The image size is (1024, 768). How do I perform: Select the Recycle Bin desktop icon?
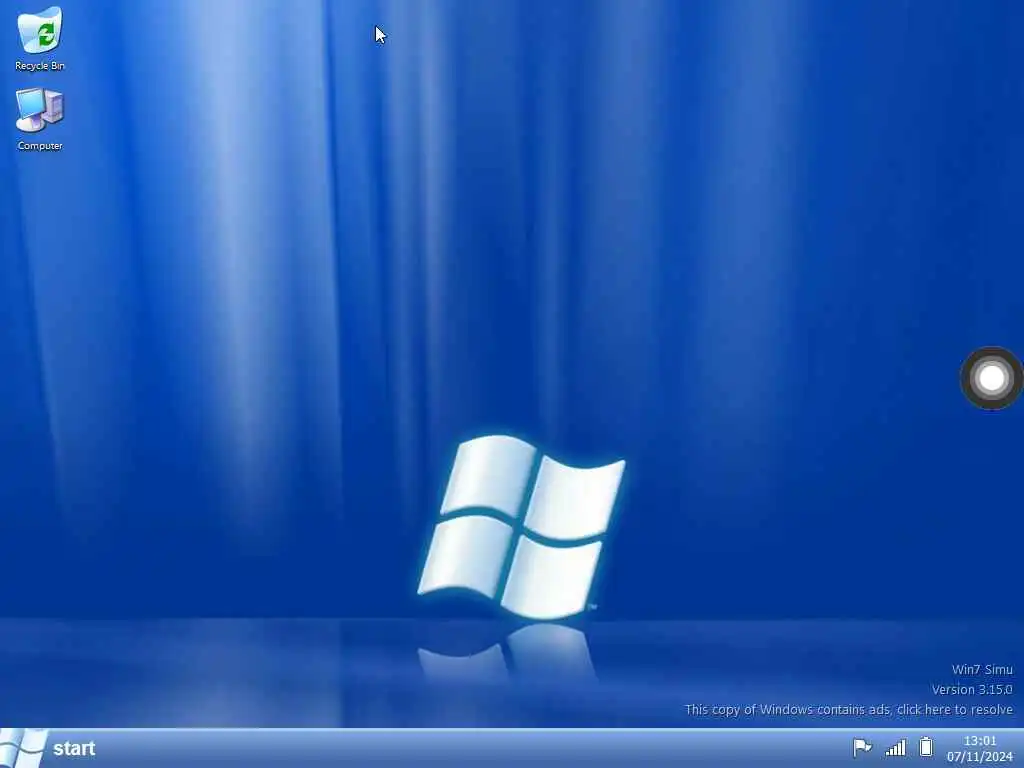point(40,38)
